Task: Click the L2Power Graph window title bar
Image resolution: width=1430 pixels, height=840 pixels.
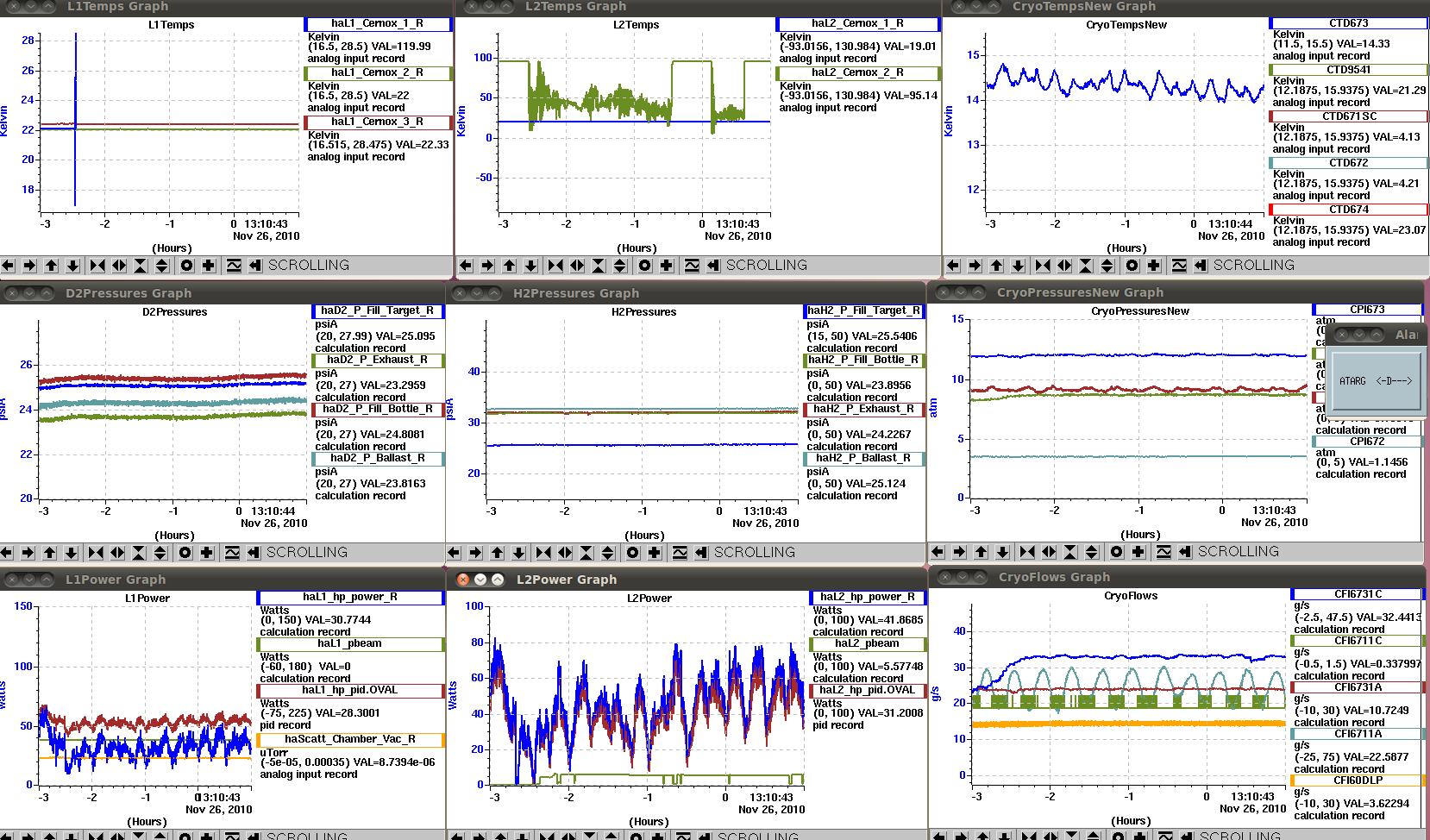Action: point(686,580)
